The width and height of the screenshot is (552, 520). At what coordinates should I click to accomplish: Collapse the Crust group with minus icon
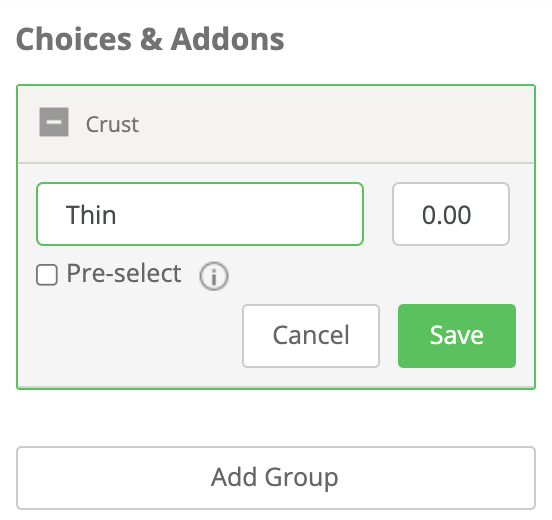tap(54, 122)
